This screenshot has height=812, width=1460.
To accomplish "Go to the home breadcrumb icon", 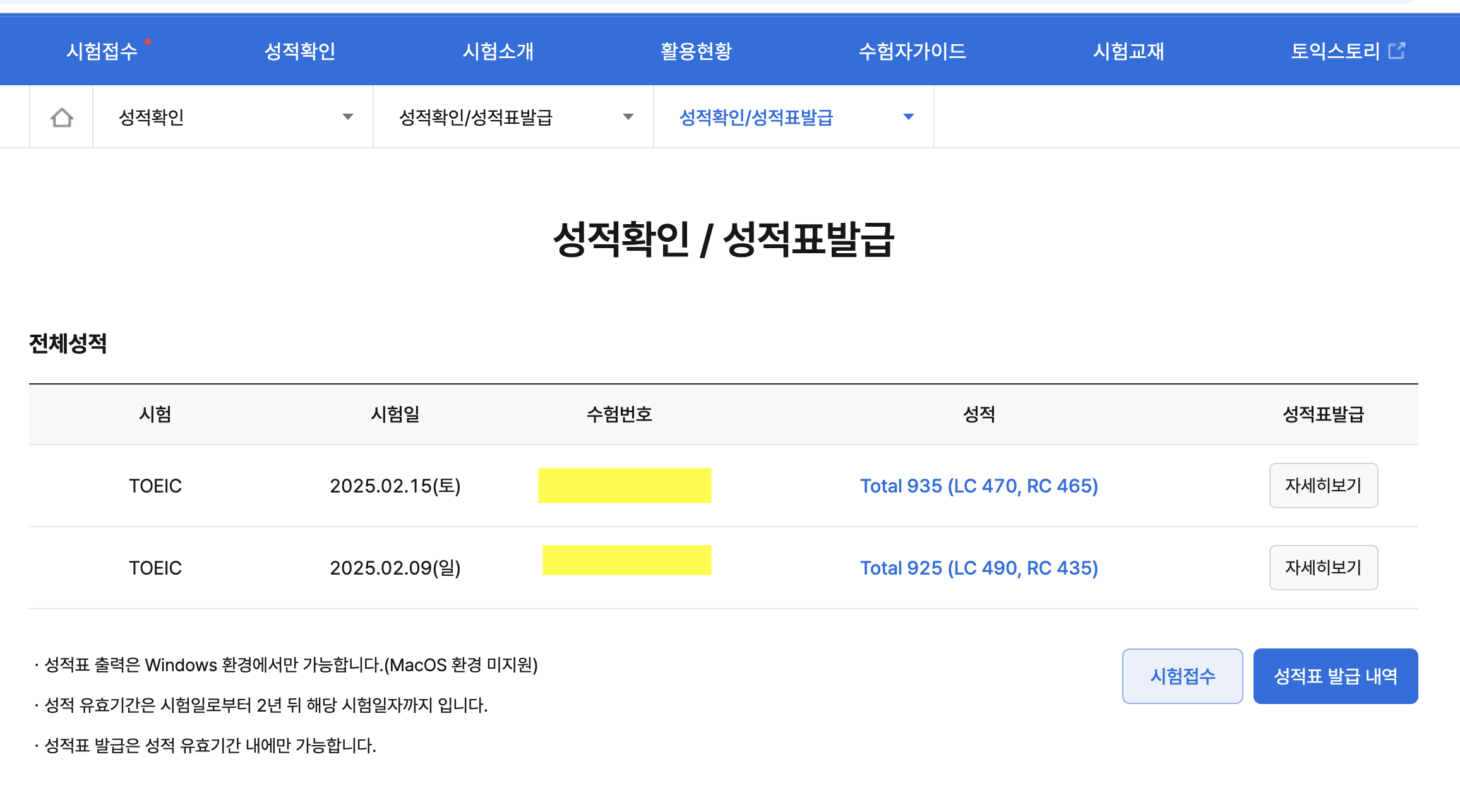I will coord(62,117).
